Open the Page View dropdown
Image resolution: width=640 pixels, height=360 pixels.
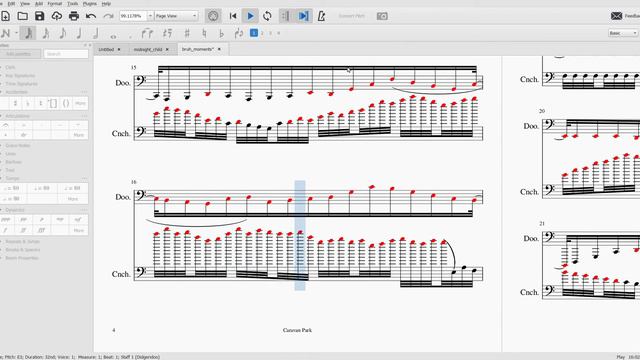176,16
